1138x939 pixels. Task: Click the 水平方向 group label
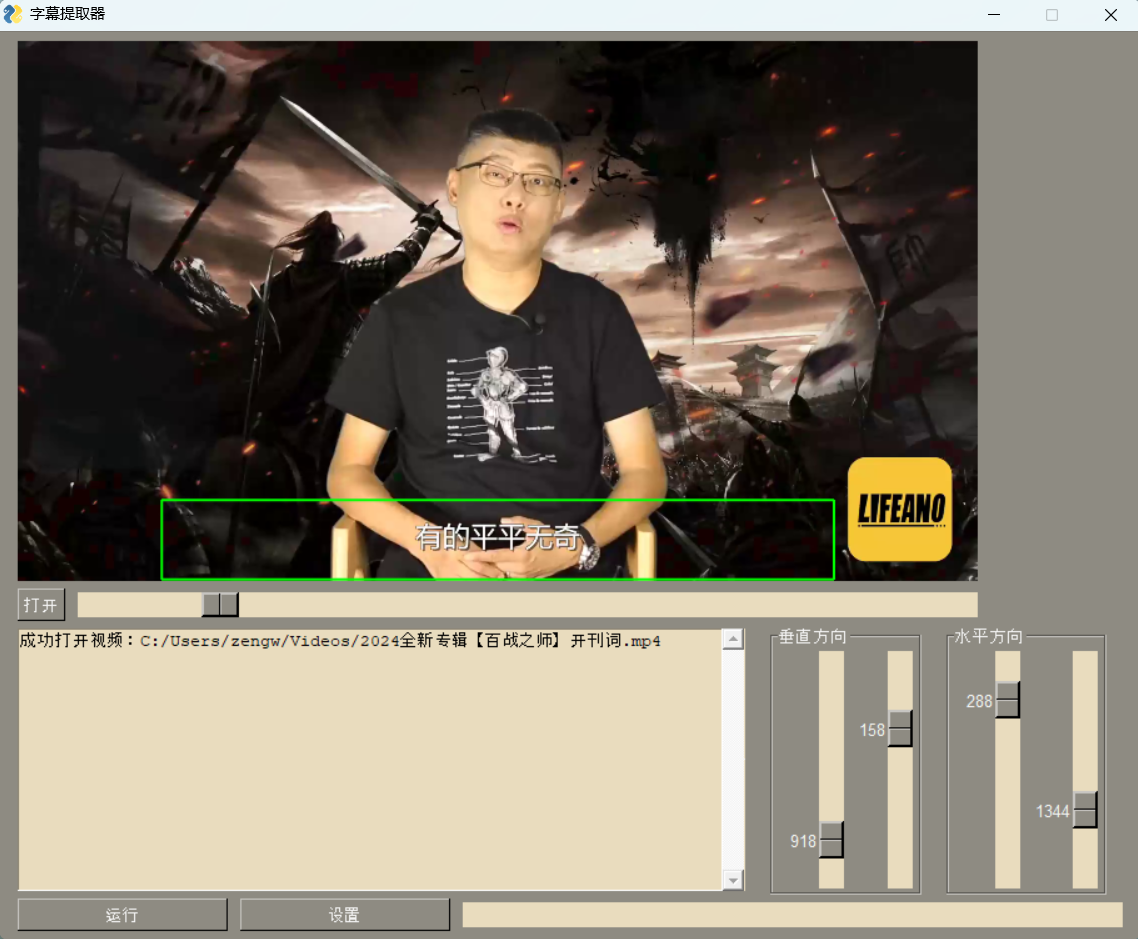(x=988, y=636)
